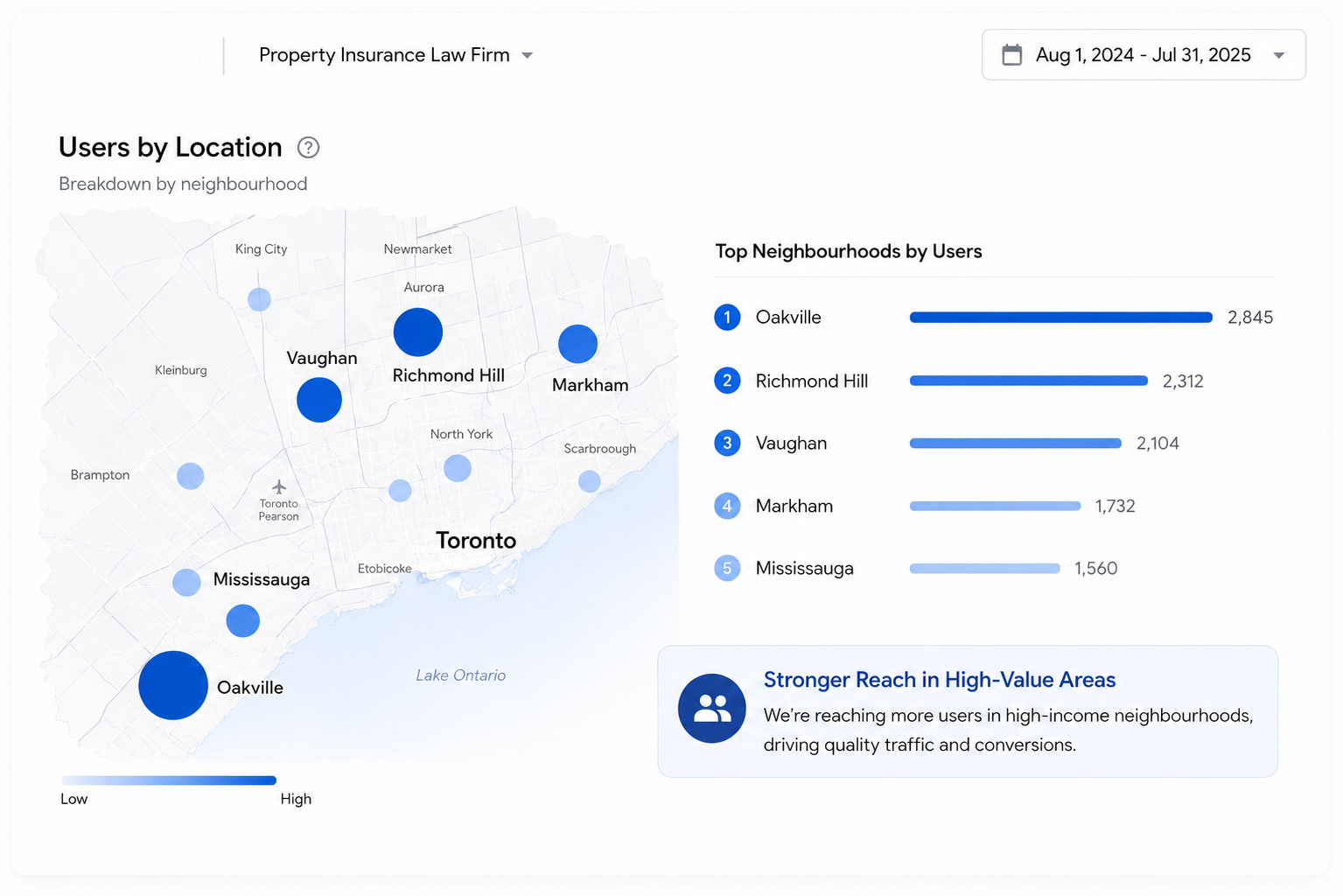Image resolution: width=1343 pixels, height=896 pixels.
Task: Click the 2,312 value for Richmond Hill
Action: point(1183,381)
